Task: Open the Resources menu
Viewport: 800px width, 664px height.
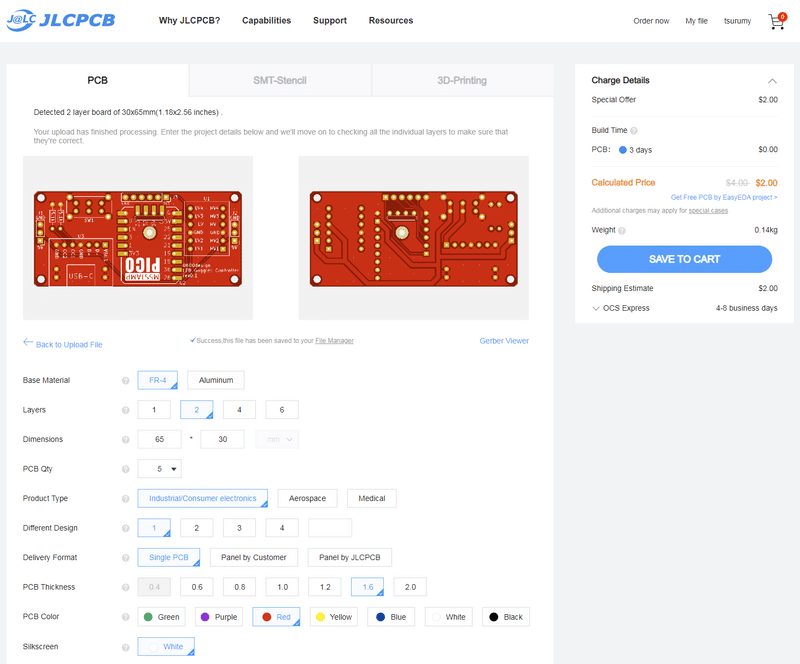Action: 391,20
